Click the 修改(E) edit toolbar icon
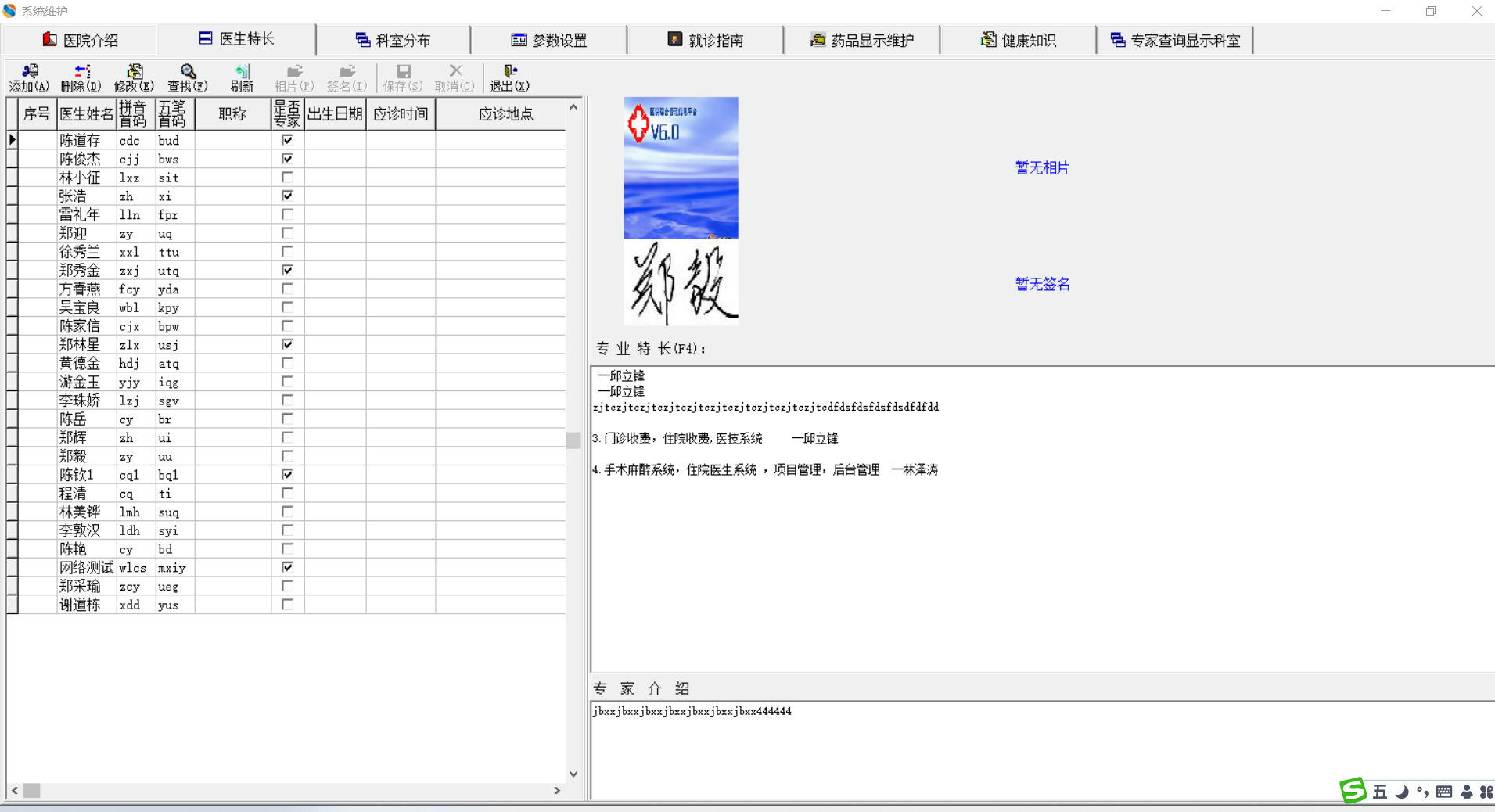Viewport: 1495px width, 812px height. (134, 78)
